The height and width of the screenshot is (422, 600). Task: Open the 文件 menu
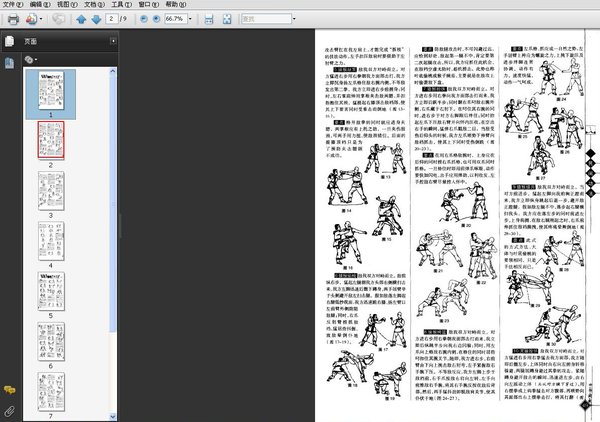click(x=13, y=5)
